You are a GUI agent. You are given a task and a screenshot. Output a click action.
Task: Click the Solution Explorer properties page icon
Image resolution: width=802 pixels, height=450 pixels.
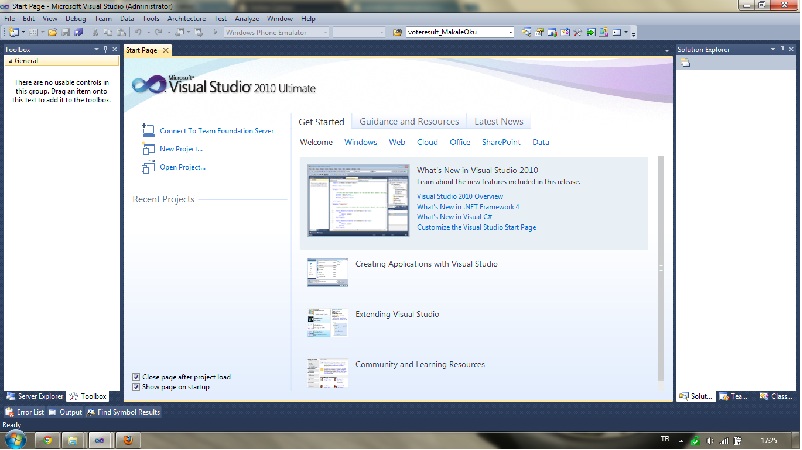tap(685, 62)
